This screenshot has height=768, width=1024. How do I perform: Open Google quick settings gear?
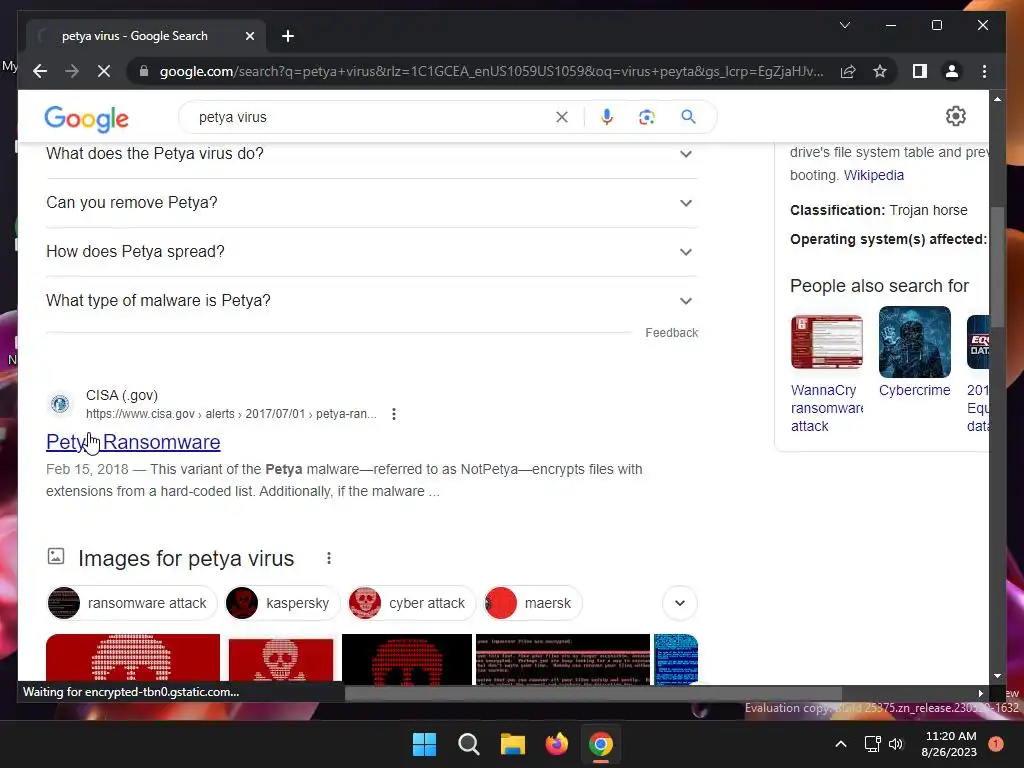coord(955,116)
